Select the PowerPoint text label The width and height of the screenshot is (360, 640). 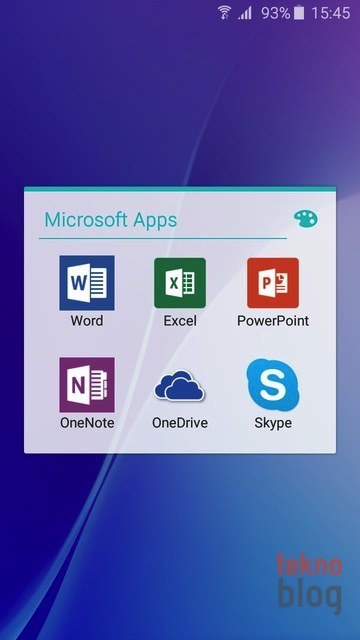[273, 321]
